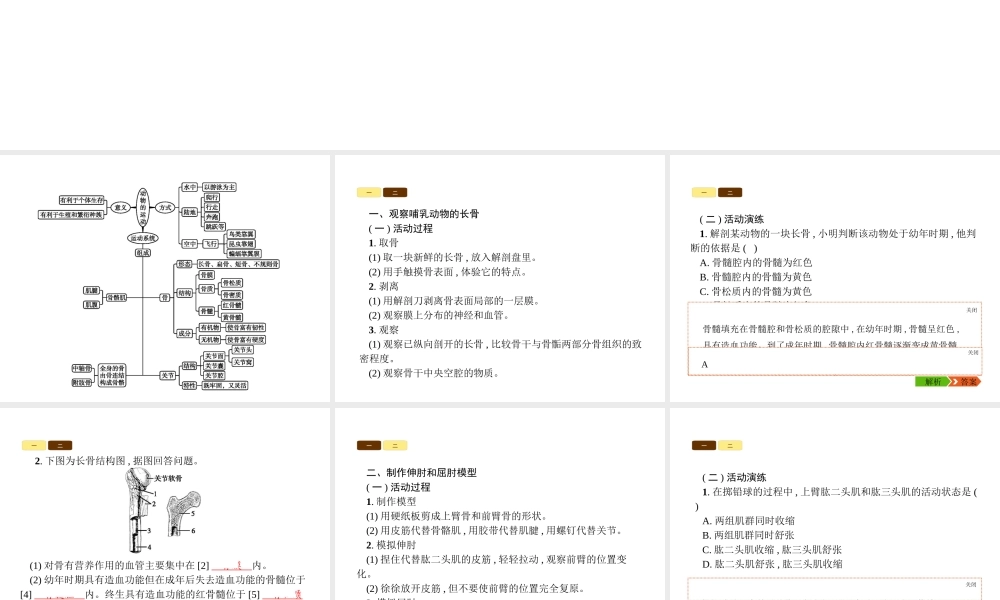This screenshot has width=1000, height=600.
Task: Close the answer box showing A
Action: [973, 353]
